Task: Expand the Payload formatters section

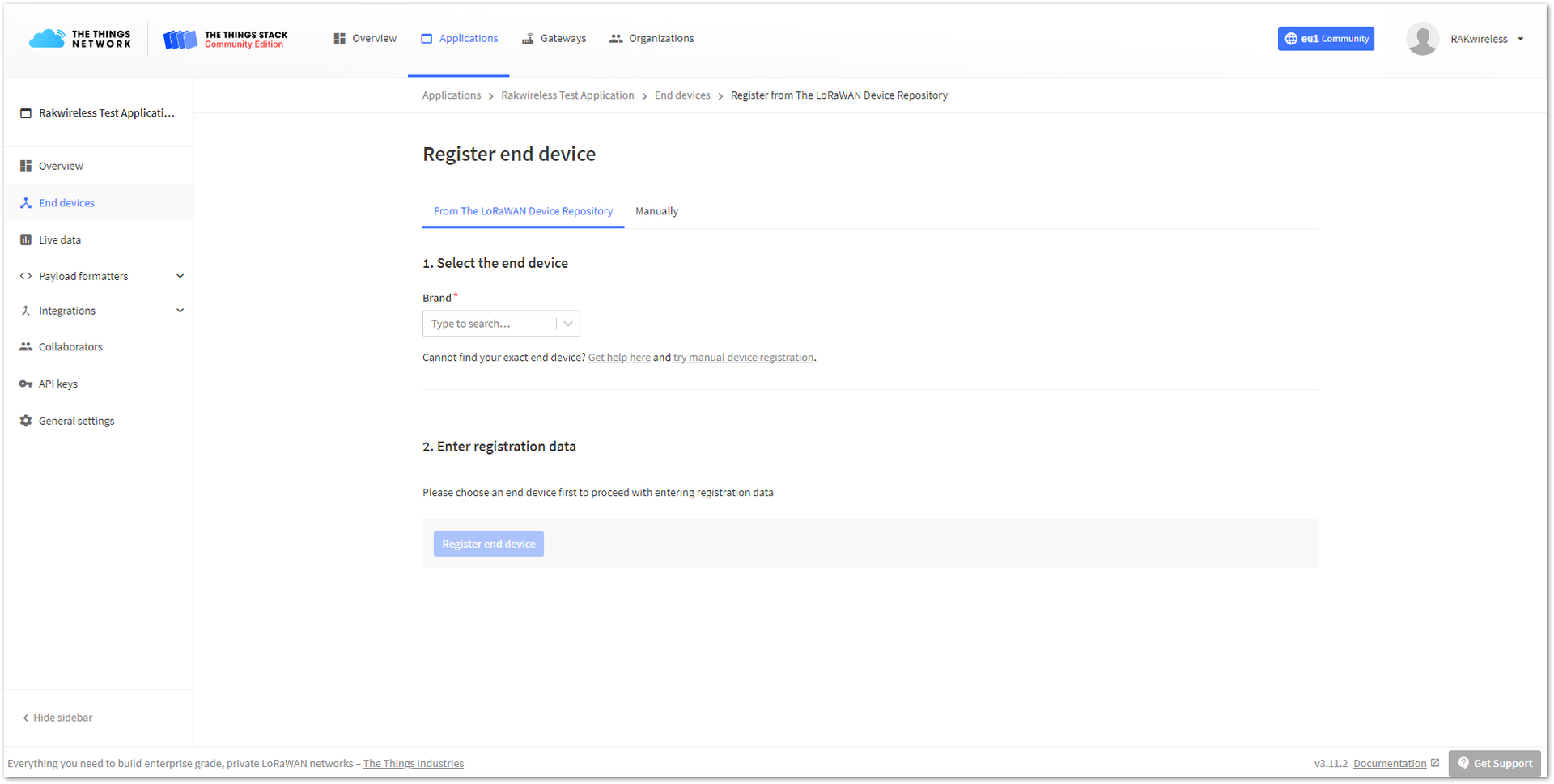Action: (180, 276)
